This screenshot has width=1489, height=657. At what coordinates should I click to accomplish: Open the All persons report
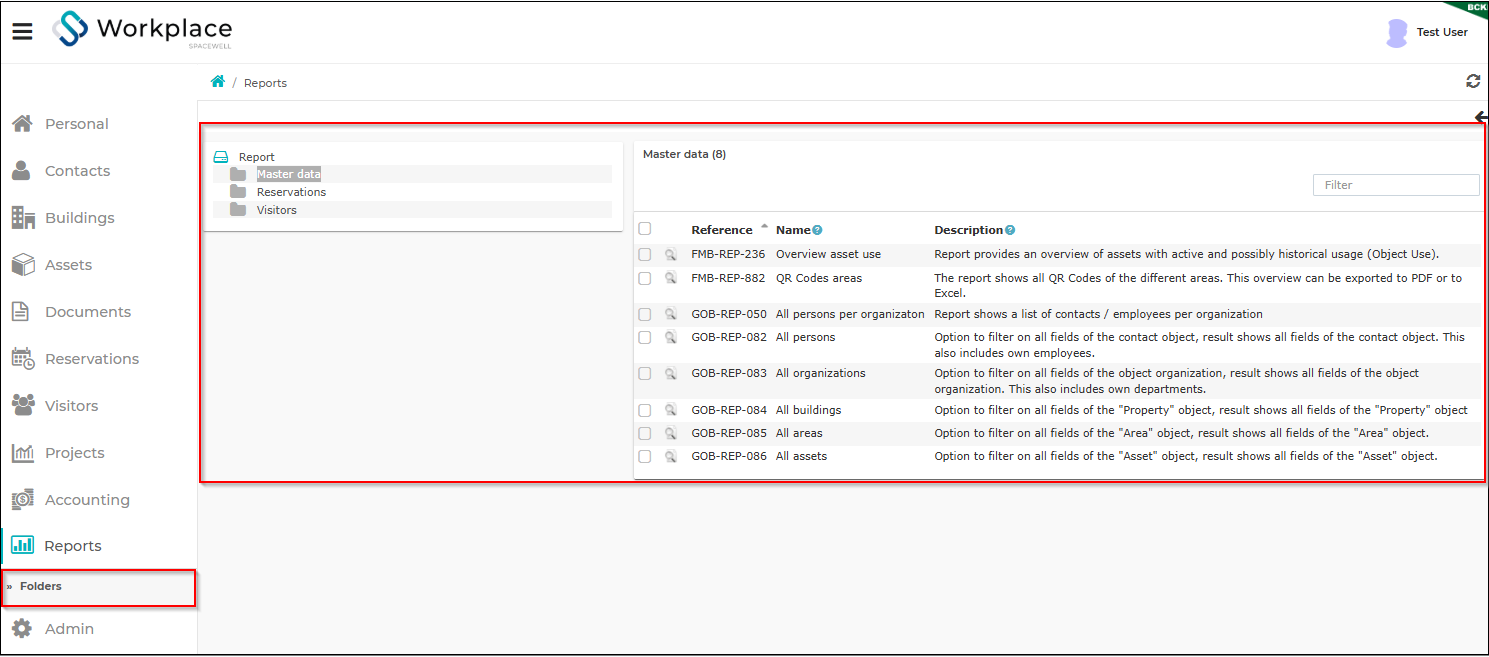(x=805, y=337)
